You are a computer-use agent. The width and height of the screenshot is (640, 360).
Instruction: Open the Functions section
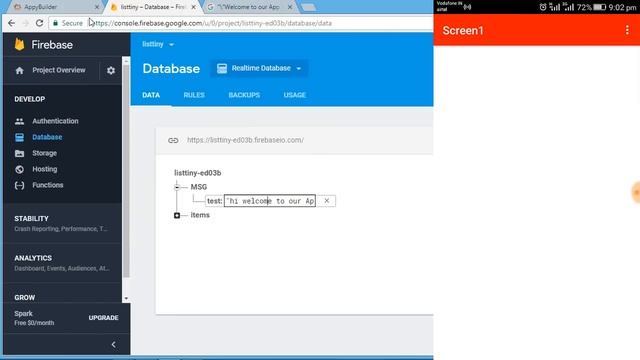coord(48,185)
